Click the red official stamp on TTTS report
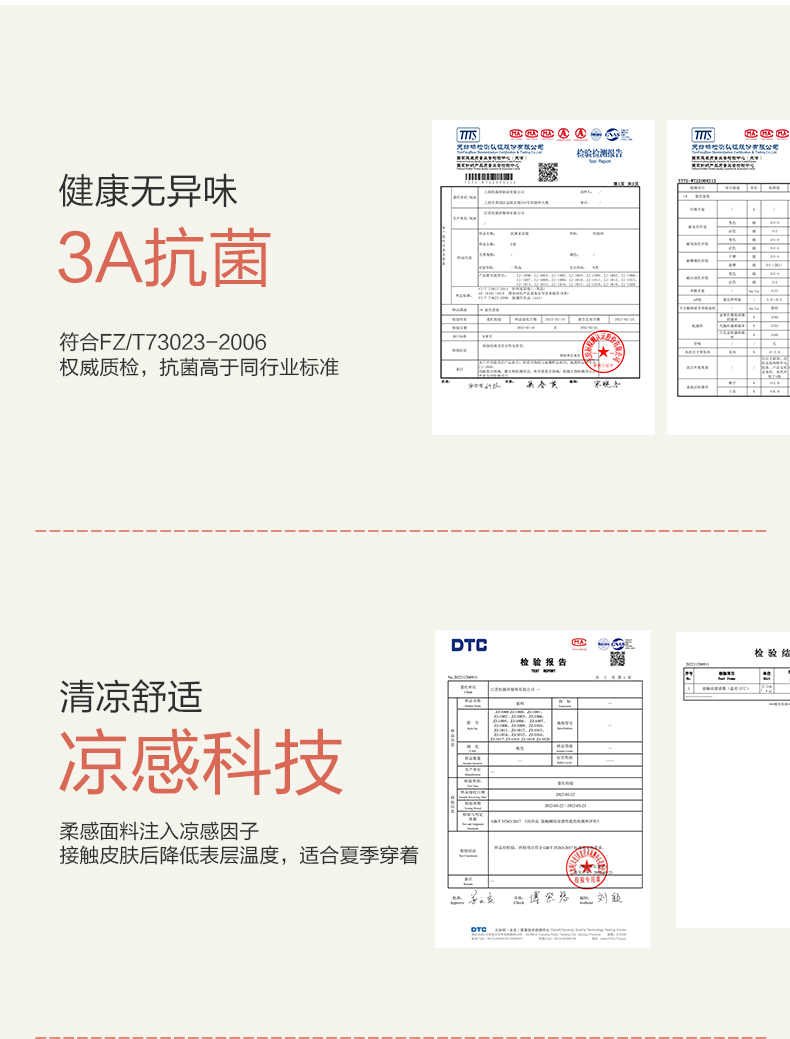Viewport: 790px width, 1039px height. pyautogui.click(x=604, y=351)
